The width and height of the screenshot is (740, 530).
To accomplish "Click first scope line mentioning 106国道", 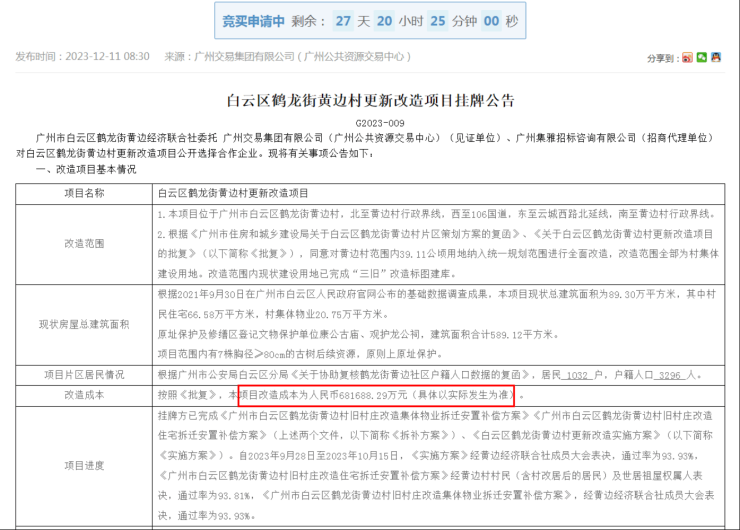I will (x=436, y=214).
